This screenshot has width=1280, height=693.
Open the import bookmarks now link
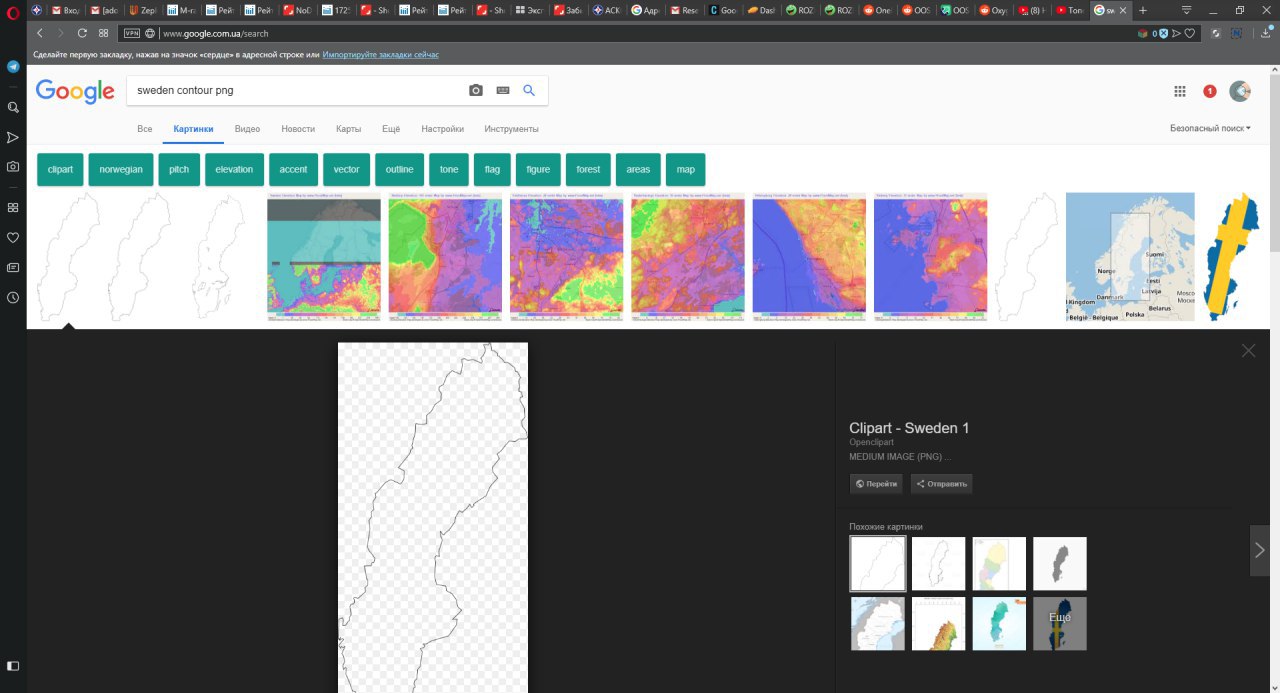pyautogui.click(x=380, y=54)
